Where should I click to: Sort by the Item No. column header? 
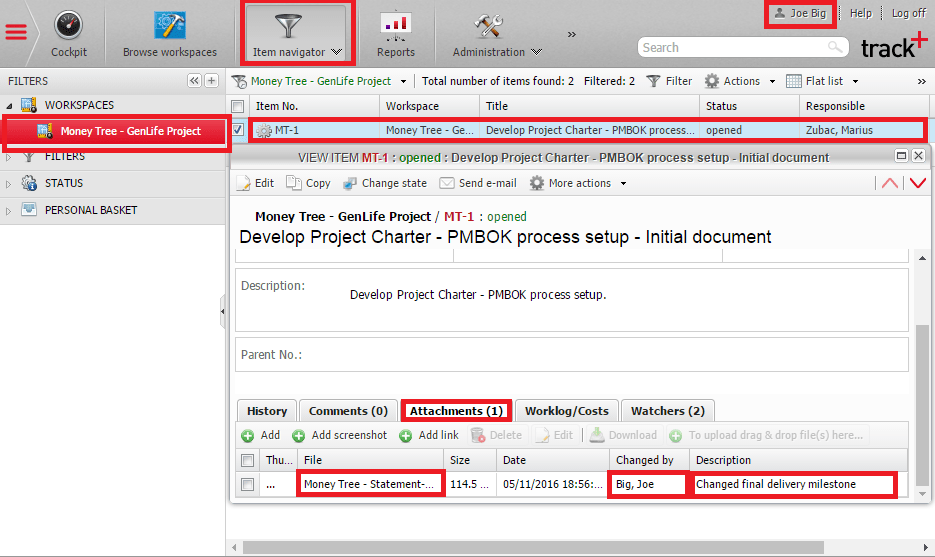(x=314, y=106)
